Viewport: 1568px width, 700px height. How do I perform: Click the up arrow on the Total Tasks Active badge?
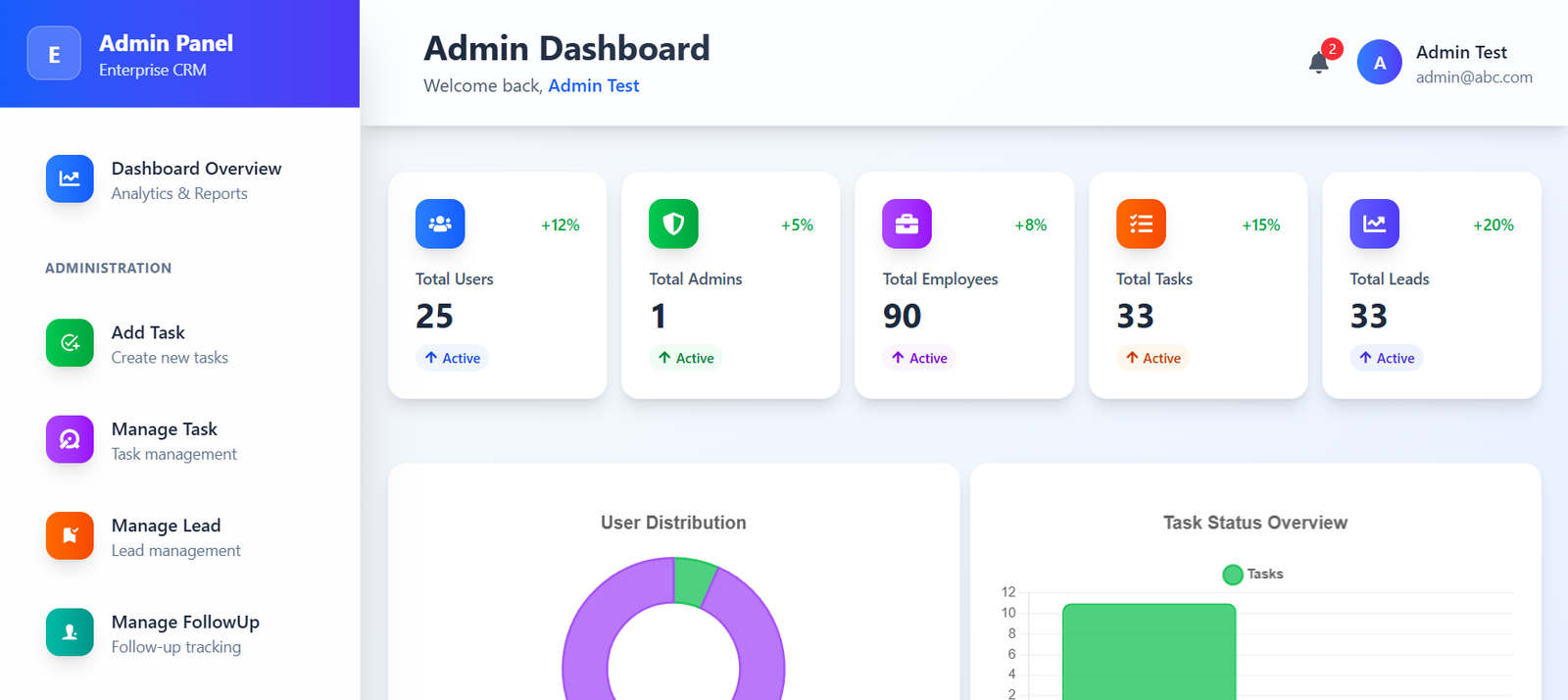click(x=1132, y=358)
